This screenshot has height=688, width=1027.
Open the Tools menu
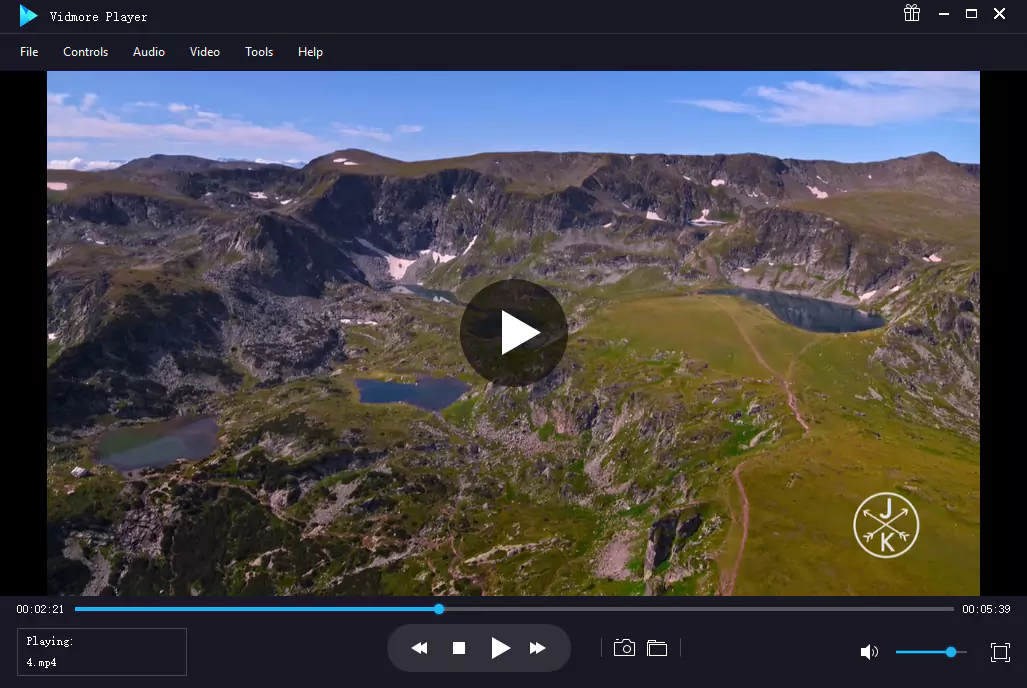tap(259, 51)
